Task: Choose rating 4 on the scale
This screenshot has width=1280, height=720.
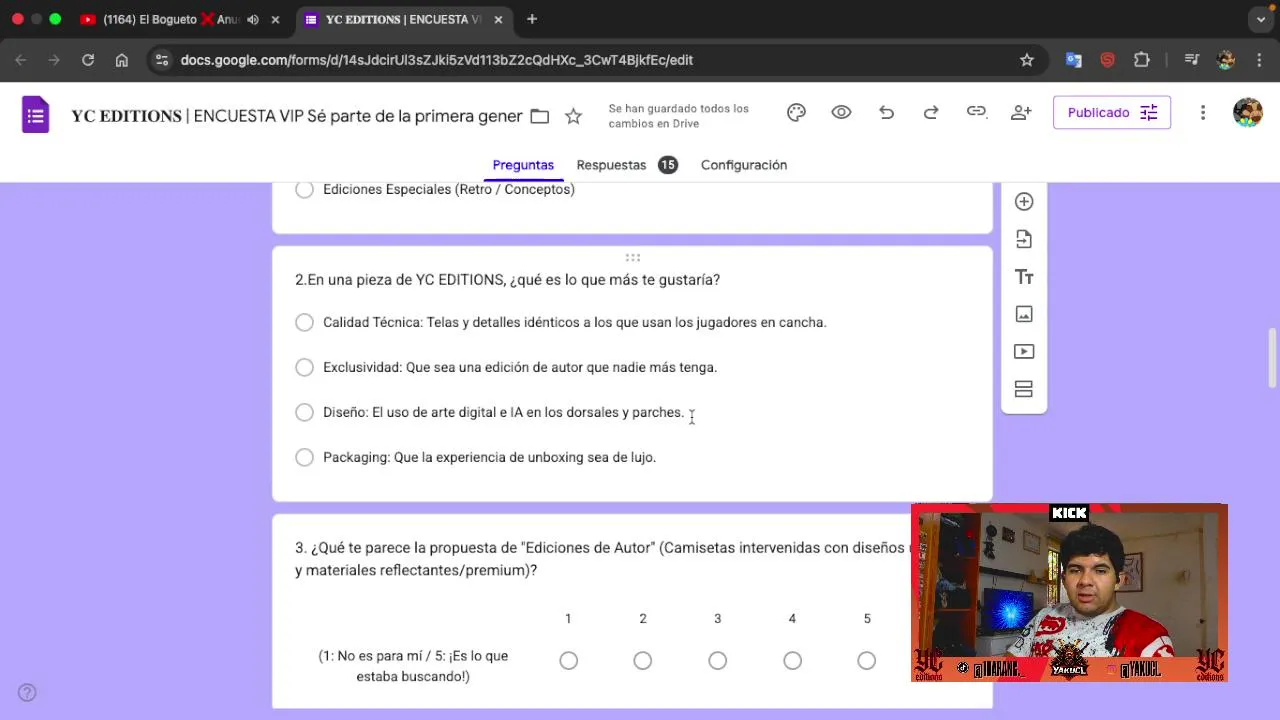Action: pos(792,660)
